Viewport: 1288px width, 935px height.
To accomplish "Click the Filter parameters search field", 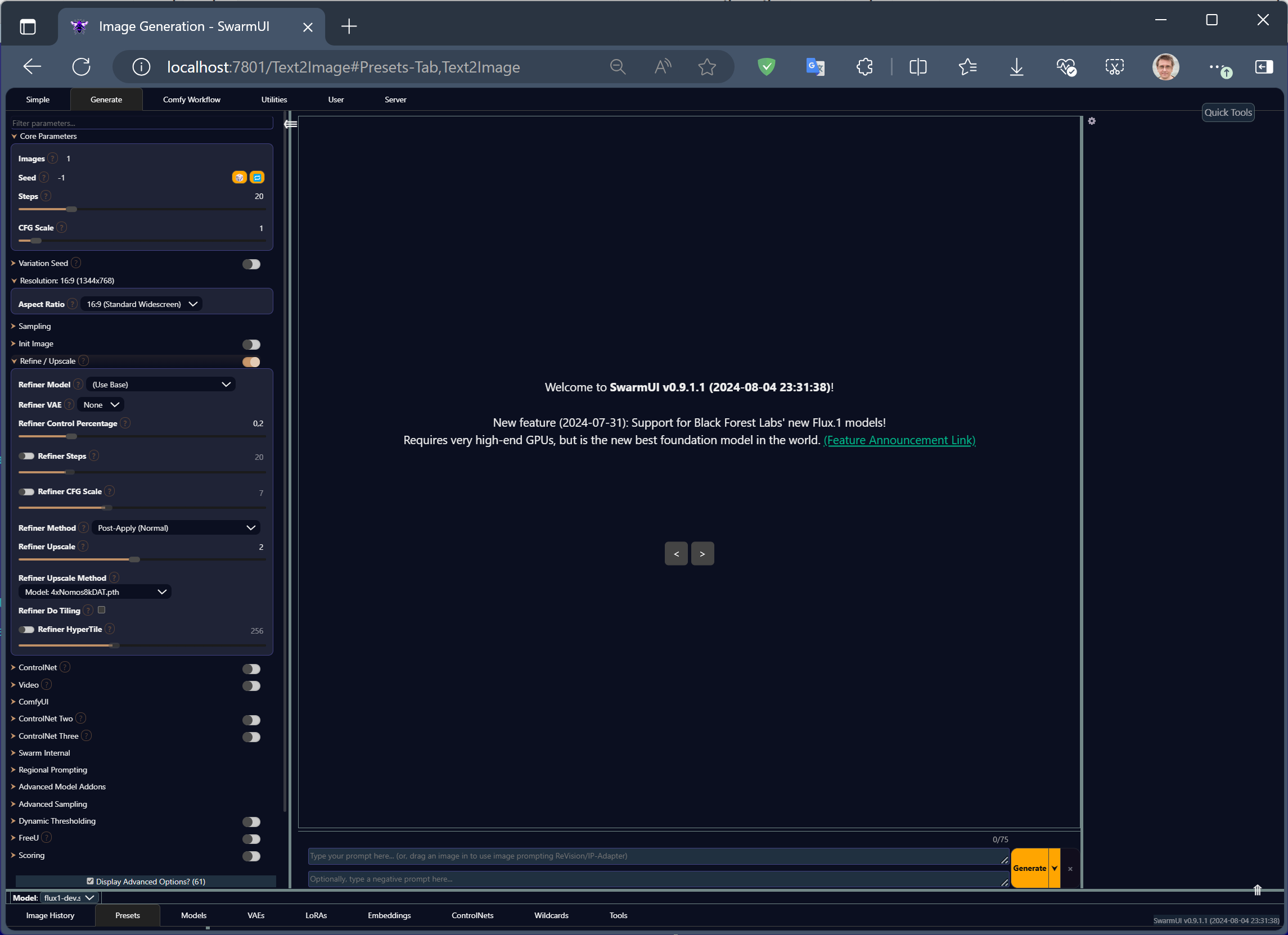I will 142,123.
